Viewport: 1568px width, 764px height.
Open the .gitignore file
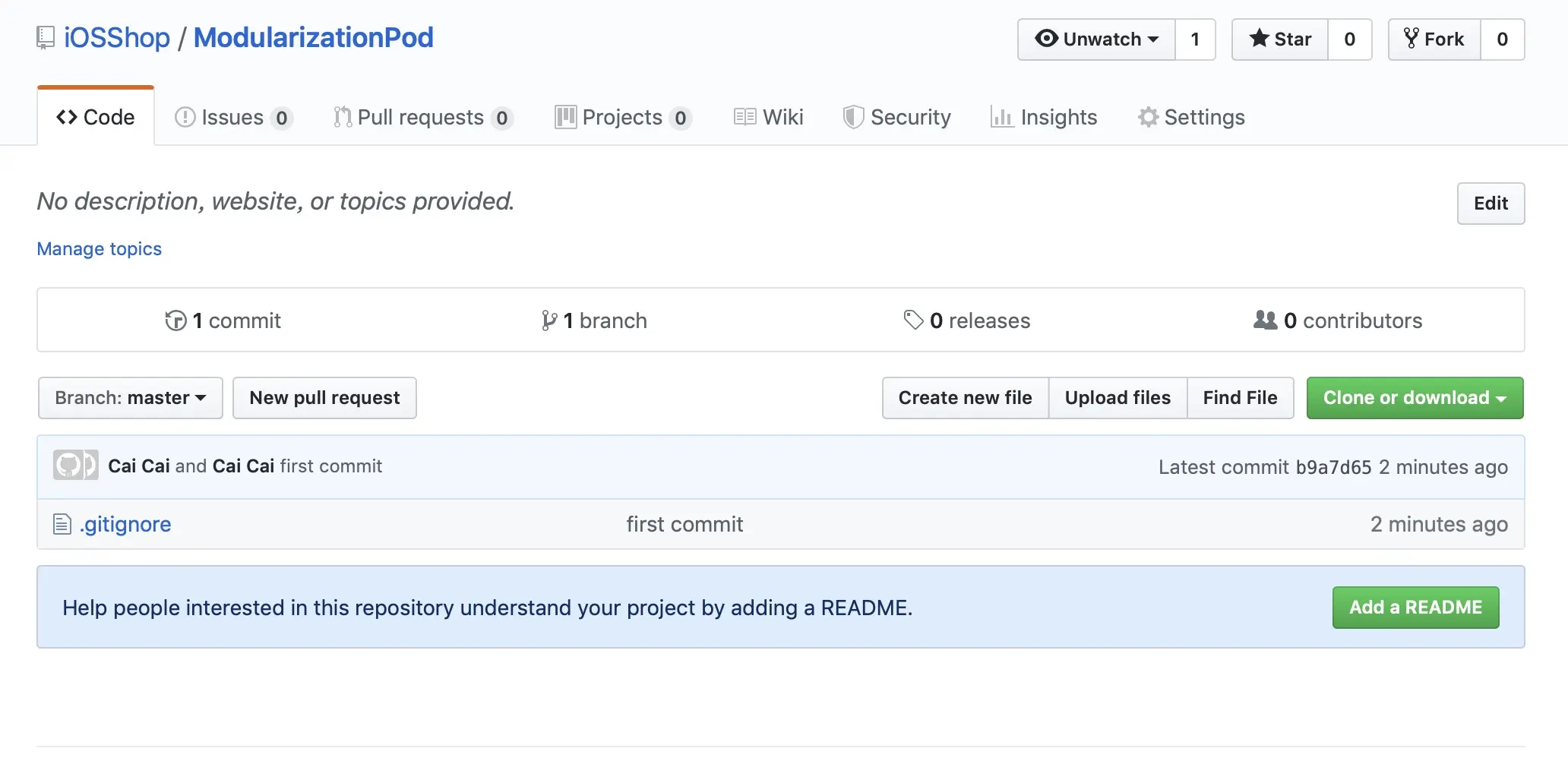coord(125,524)
